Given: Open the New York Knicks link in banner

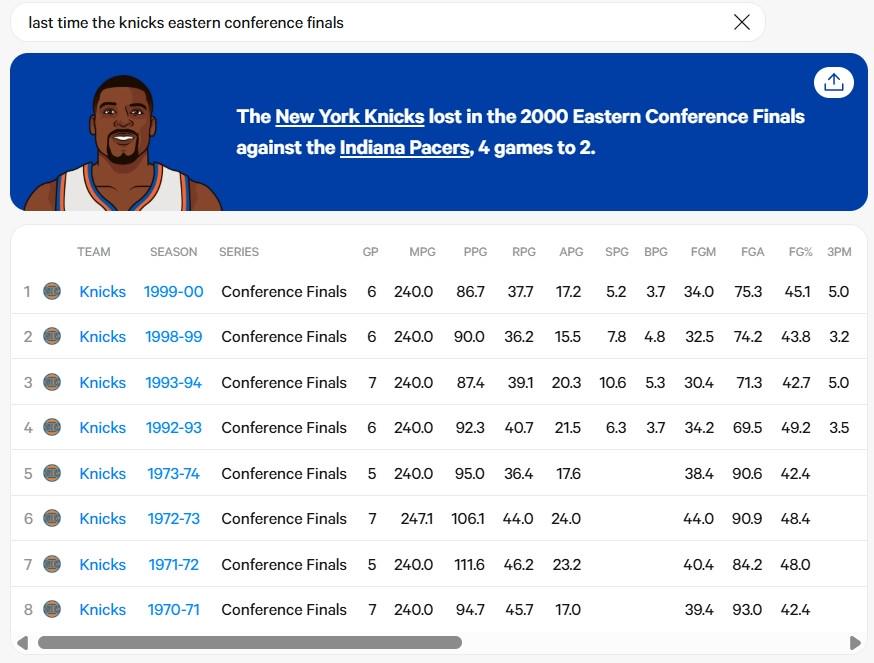Looking at the screenshot, I should tap(349, 117).
